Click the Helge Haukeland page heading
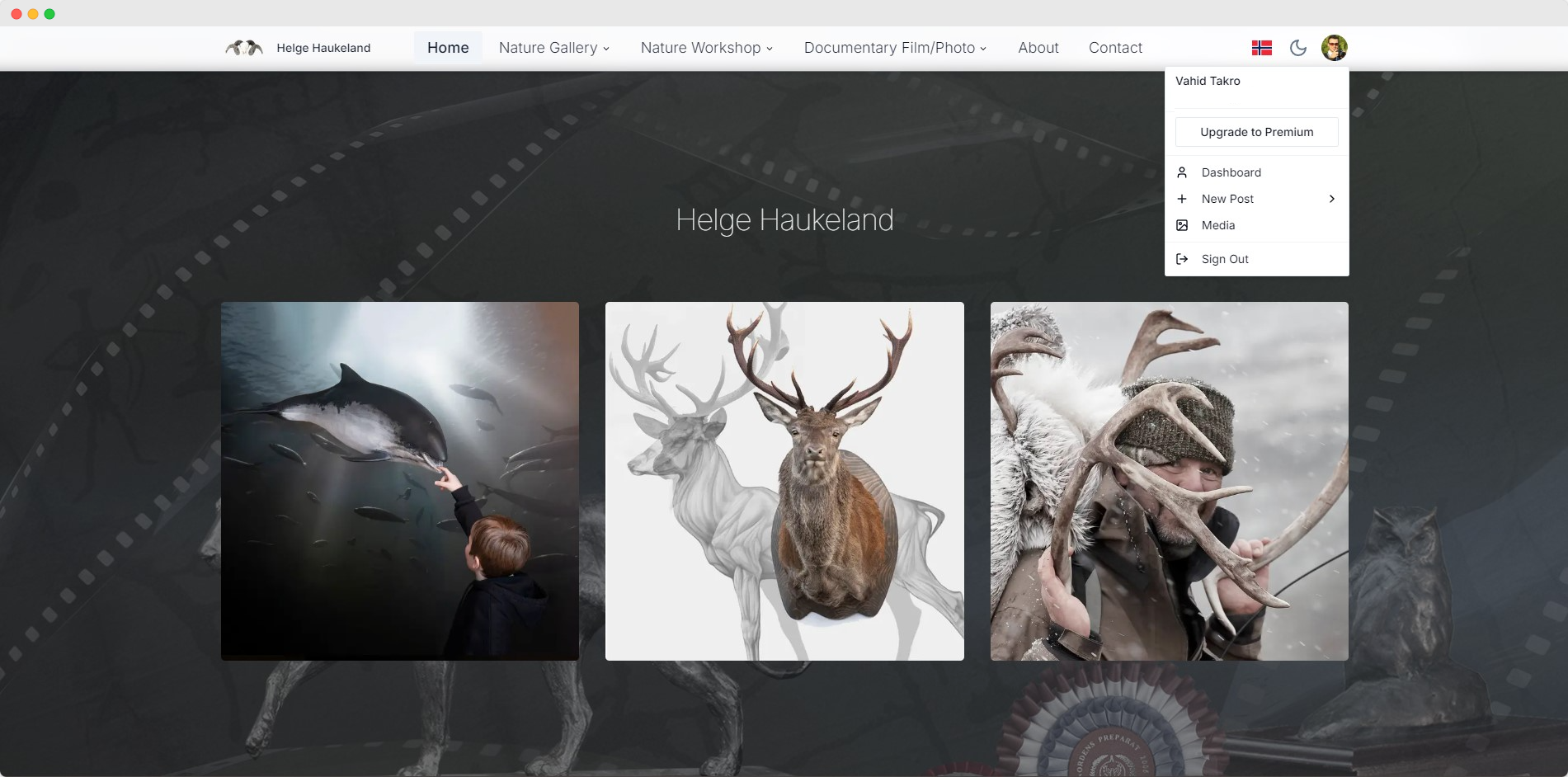The width and height of the screenshot is (1568, 777). pos(784,220)
